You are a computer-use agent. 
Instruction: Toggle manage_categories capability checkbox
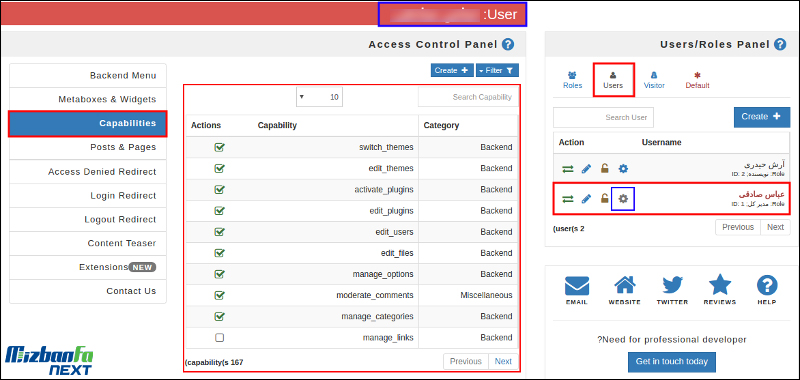pyautogui.click(x=219, y=317)
